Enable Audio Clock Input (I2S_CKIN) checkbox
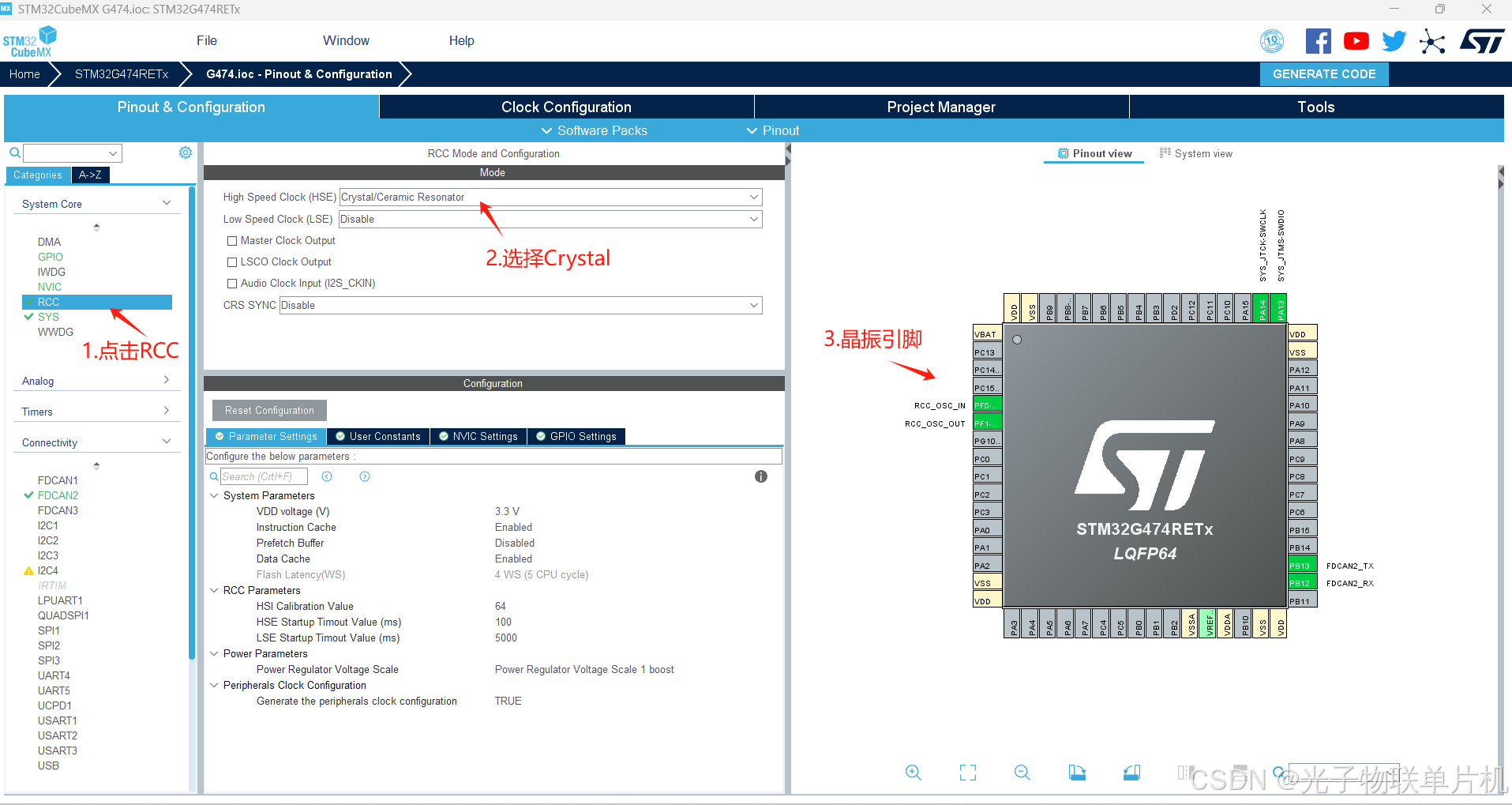 [x=232, y=284]
